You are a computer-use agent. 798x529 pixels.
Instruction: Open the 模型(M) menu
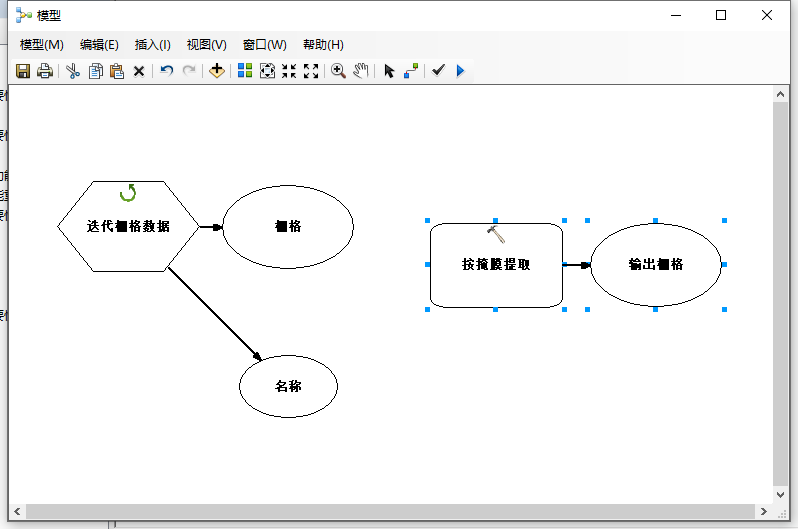(42, 45)
